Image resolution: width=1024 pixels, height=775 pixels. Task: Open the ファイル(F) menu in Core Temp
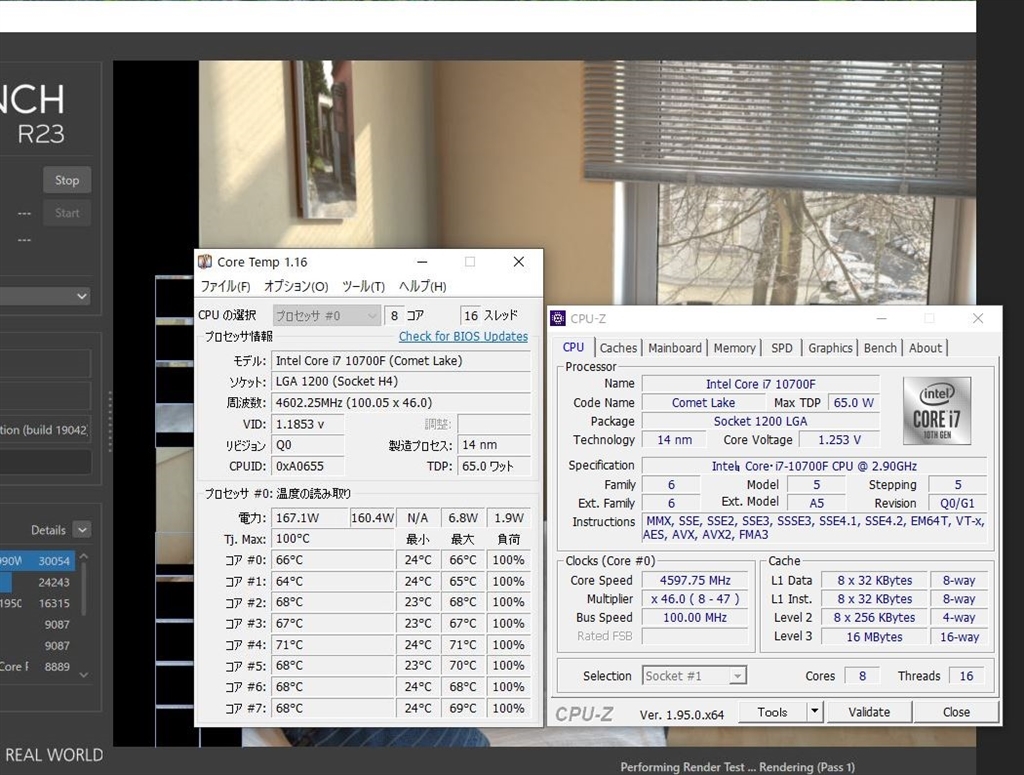tap(225, 287)
